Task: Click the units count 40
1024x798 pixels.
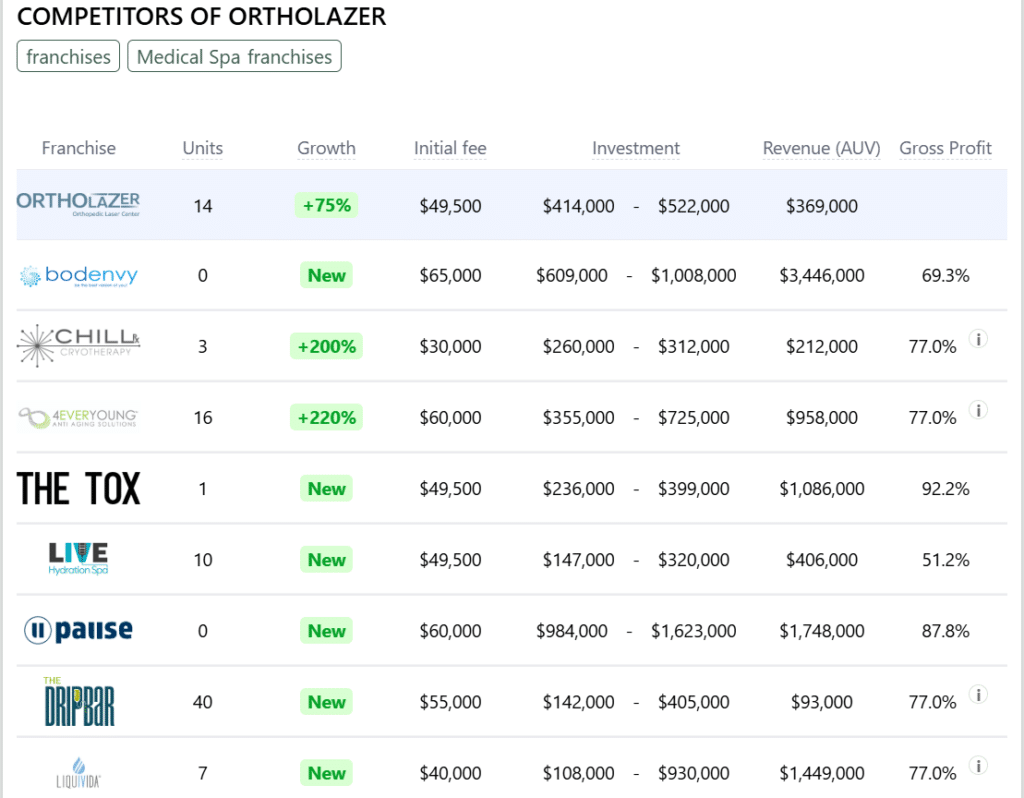Action: click(202, 703)
